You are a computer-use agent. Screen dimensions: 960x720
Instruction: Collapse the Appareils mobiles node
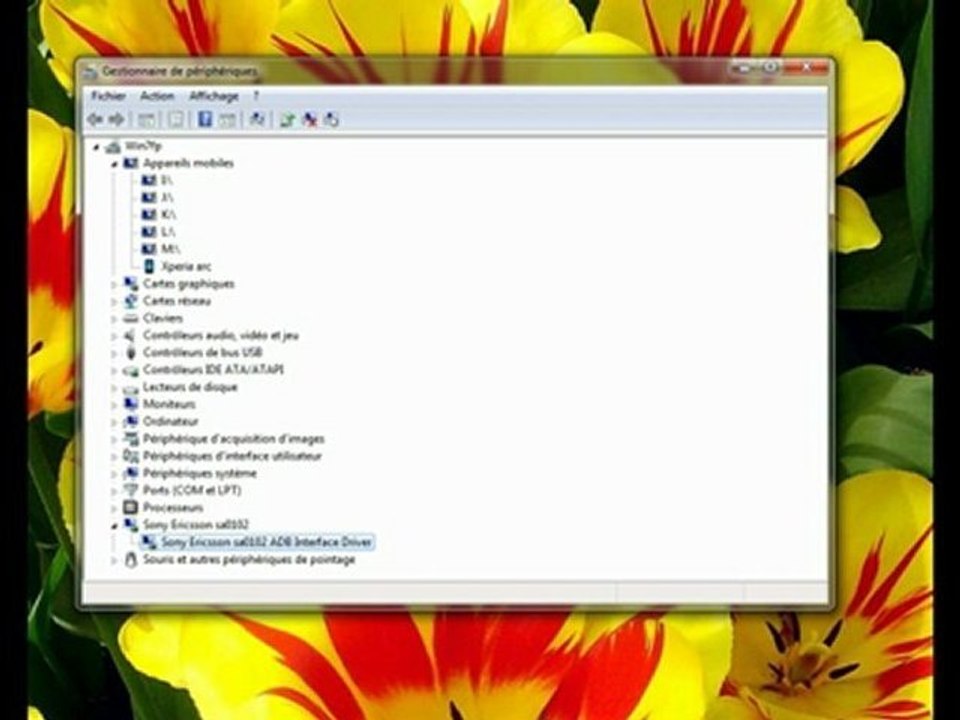click(114, 163)
